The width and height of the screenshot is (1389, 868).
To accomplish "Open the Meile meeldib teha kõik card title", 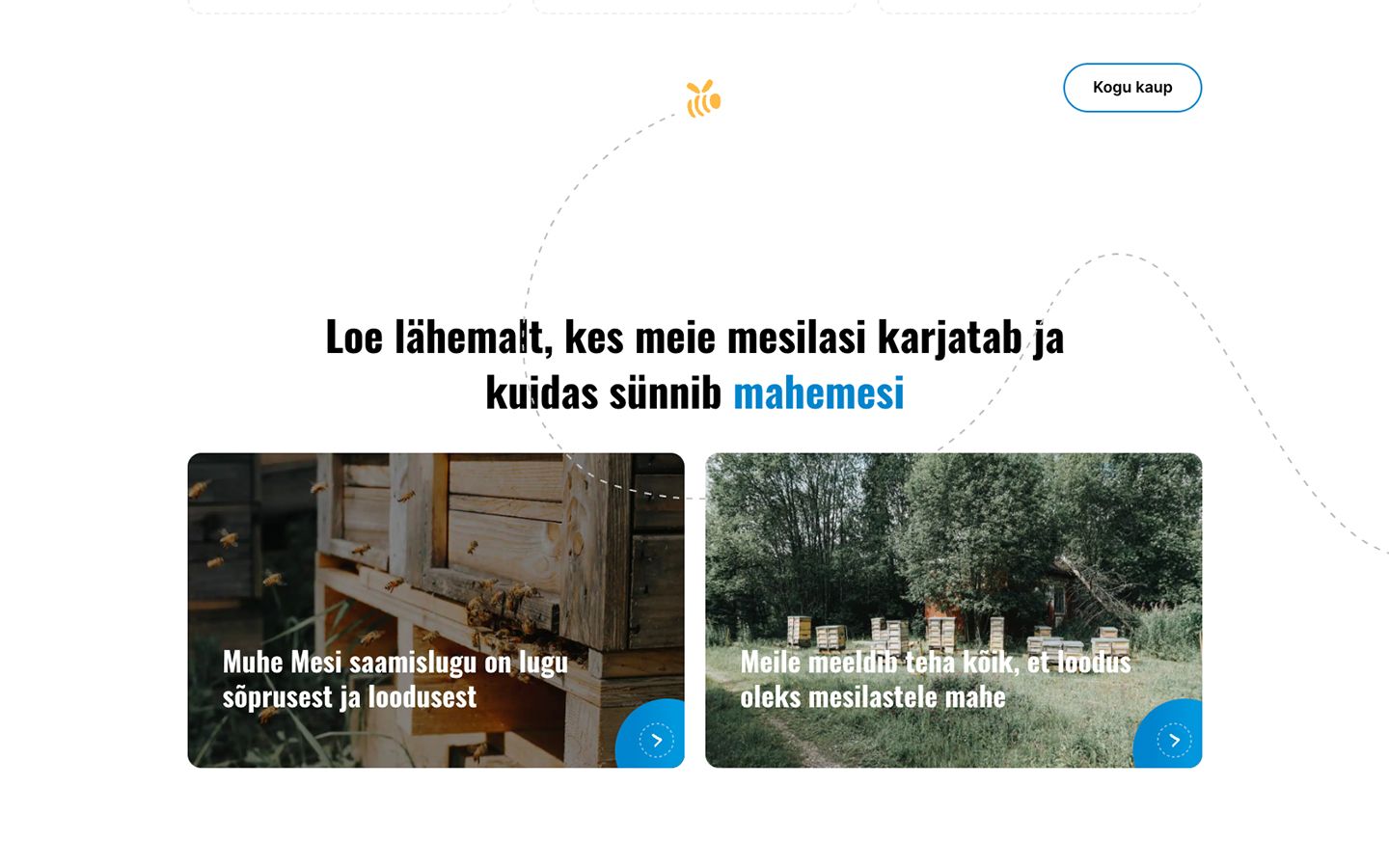I will [x=936, y=679].
